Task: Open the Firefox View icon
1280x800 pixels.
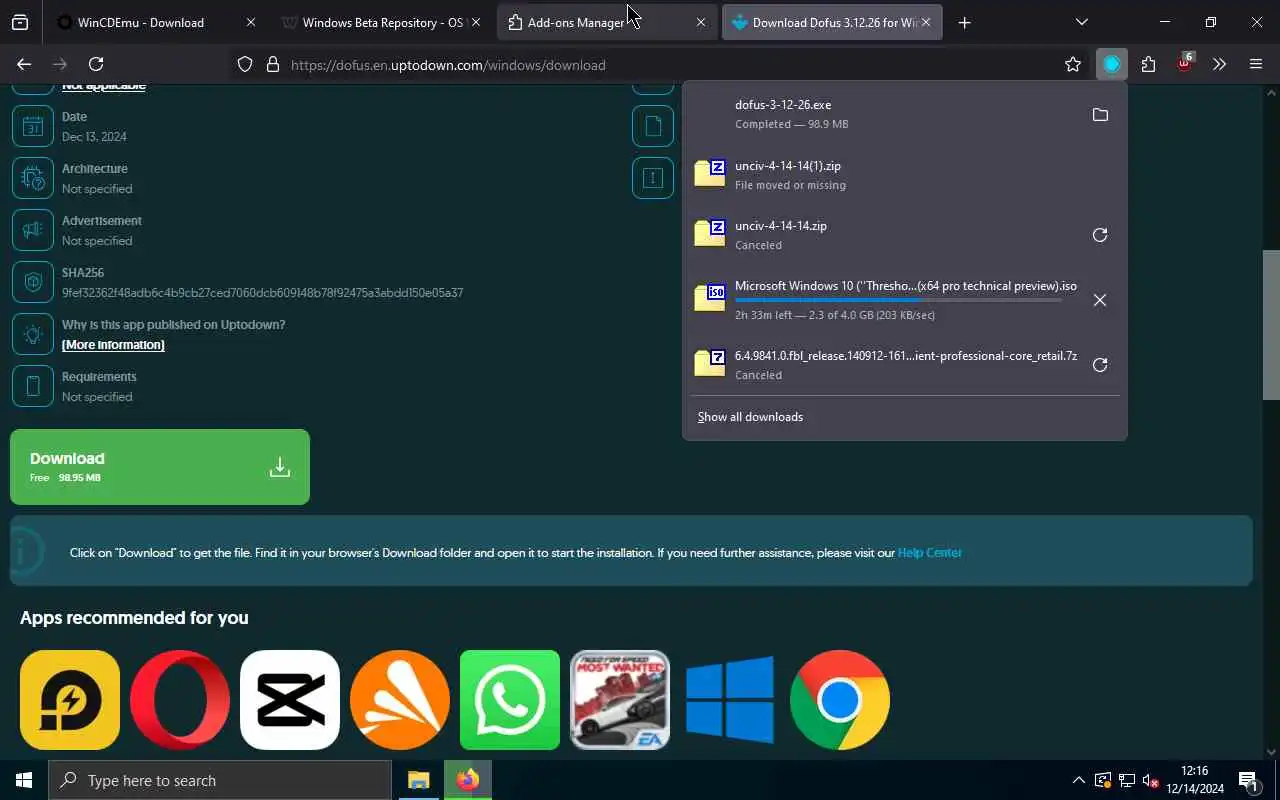Action: 20,22
